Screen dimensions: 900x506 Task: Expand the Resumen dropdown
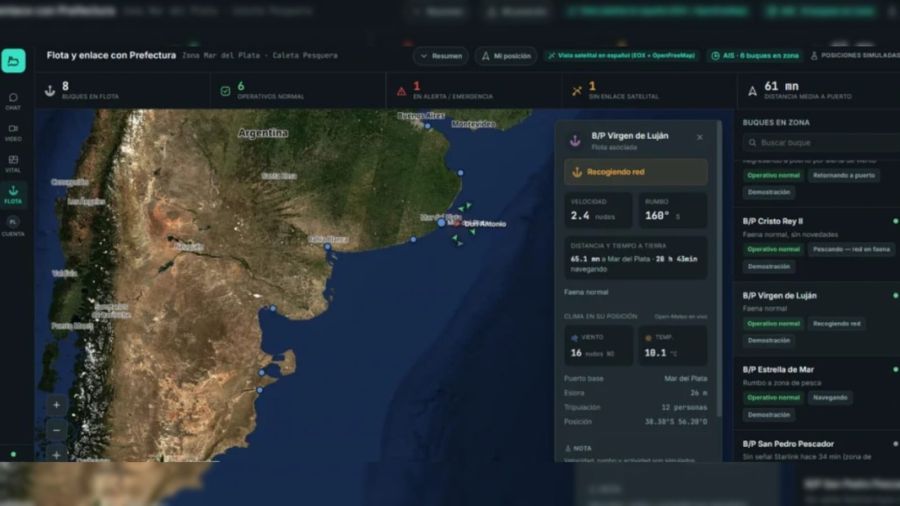[441, 56]
